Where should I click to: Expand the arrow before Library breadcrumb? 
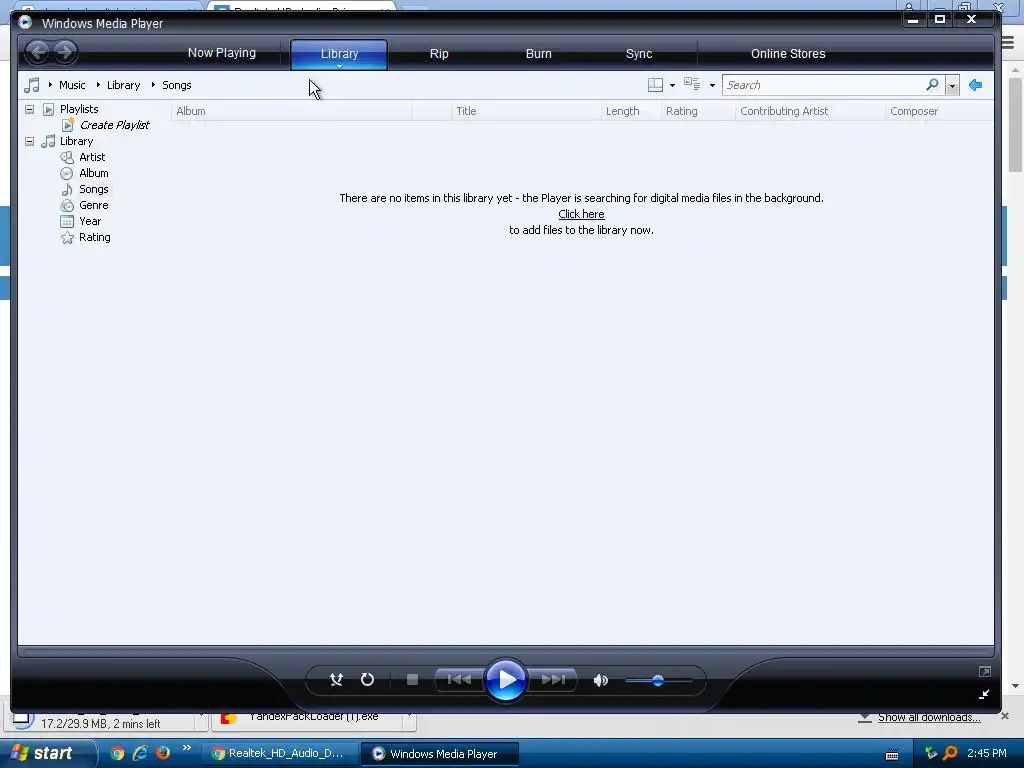coord(98,84)
